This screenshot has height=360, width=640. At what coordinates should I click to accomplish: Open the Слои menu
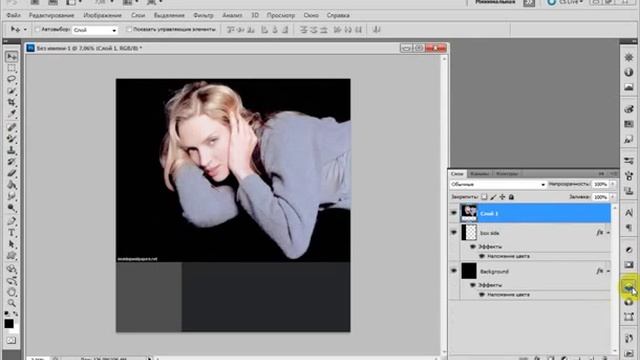coord(138,15)
